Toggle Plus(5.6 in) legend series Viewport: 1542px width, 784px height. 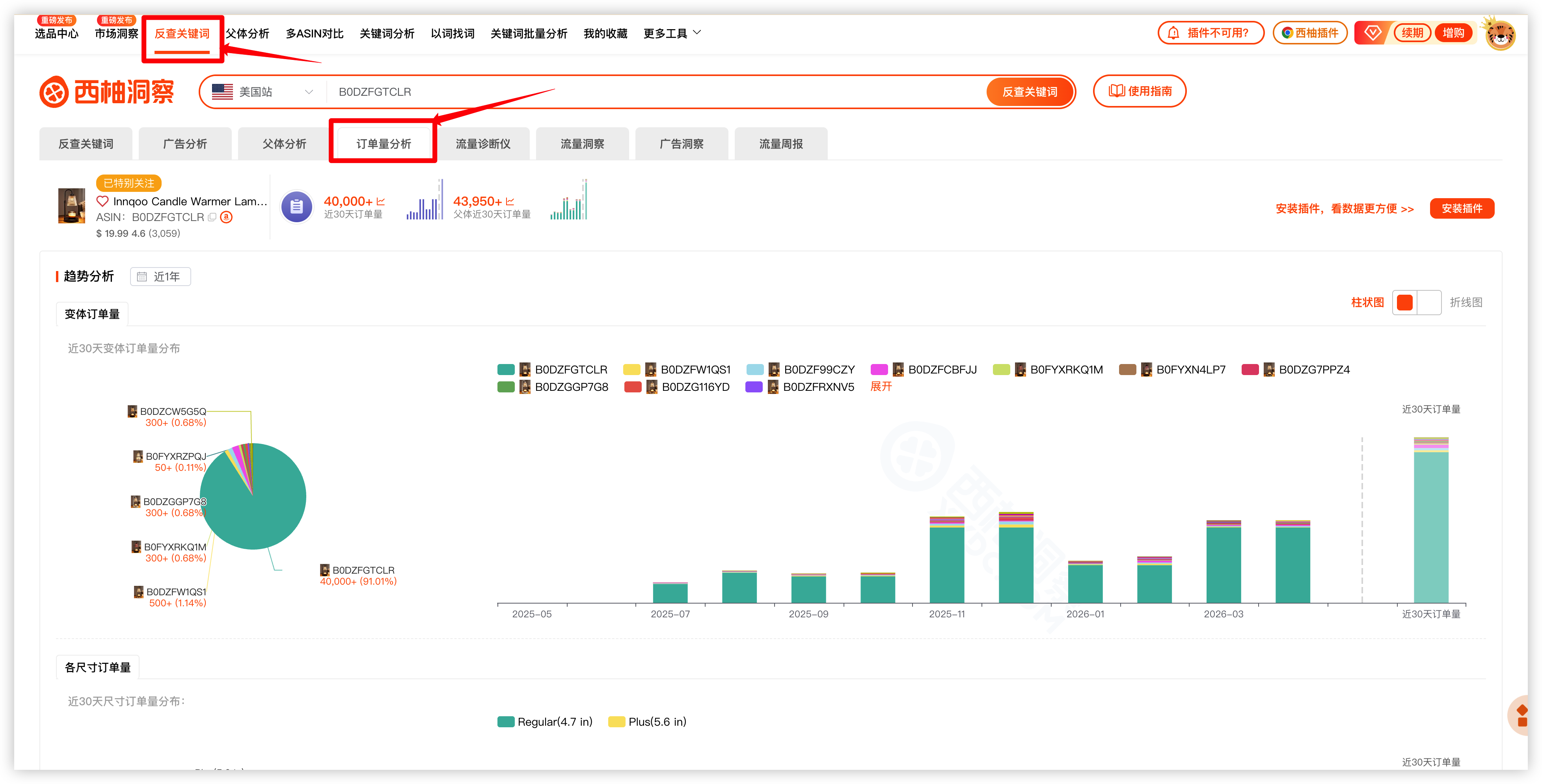[647, 722]
